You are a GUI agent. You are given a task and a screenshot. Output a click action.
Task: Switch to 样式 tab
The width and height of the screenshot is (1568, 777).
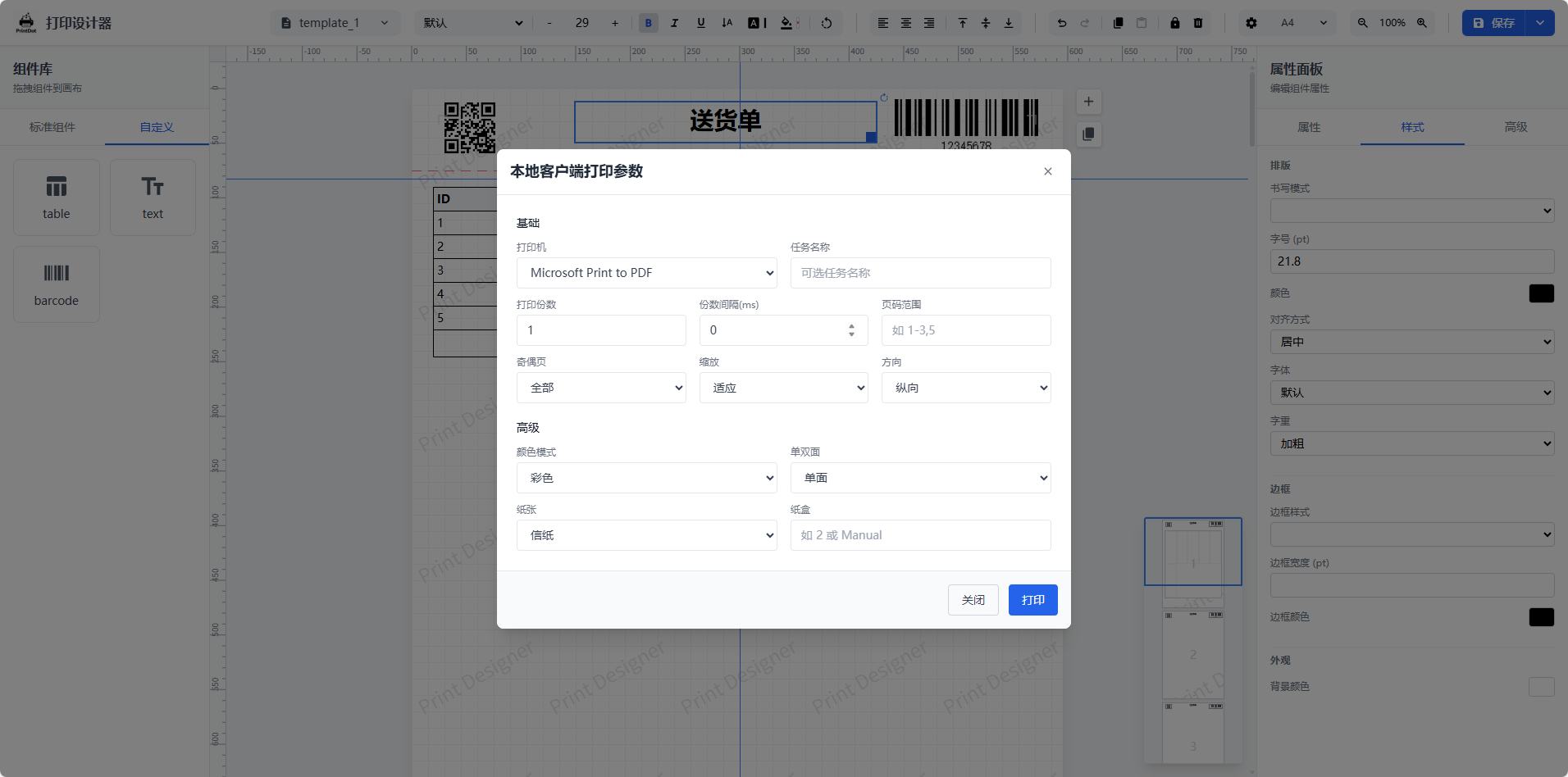[x=1412, y=127]
